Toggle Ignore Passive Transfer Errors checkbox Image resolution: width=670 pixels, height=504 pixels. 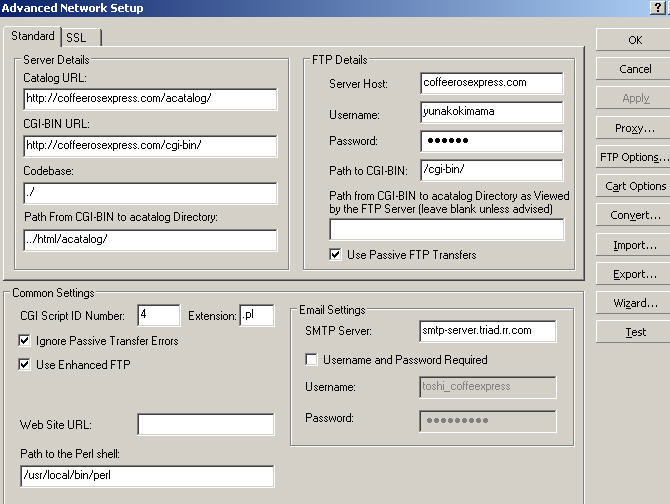(25, 341)
